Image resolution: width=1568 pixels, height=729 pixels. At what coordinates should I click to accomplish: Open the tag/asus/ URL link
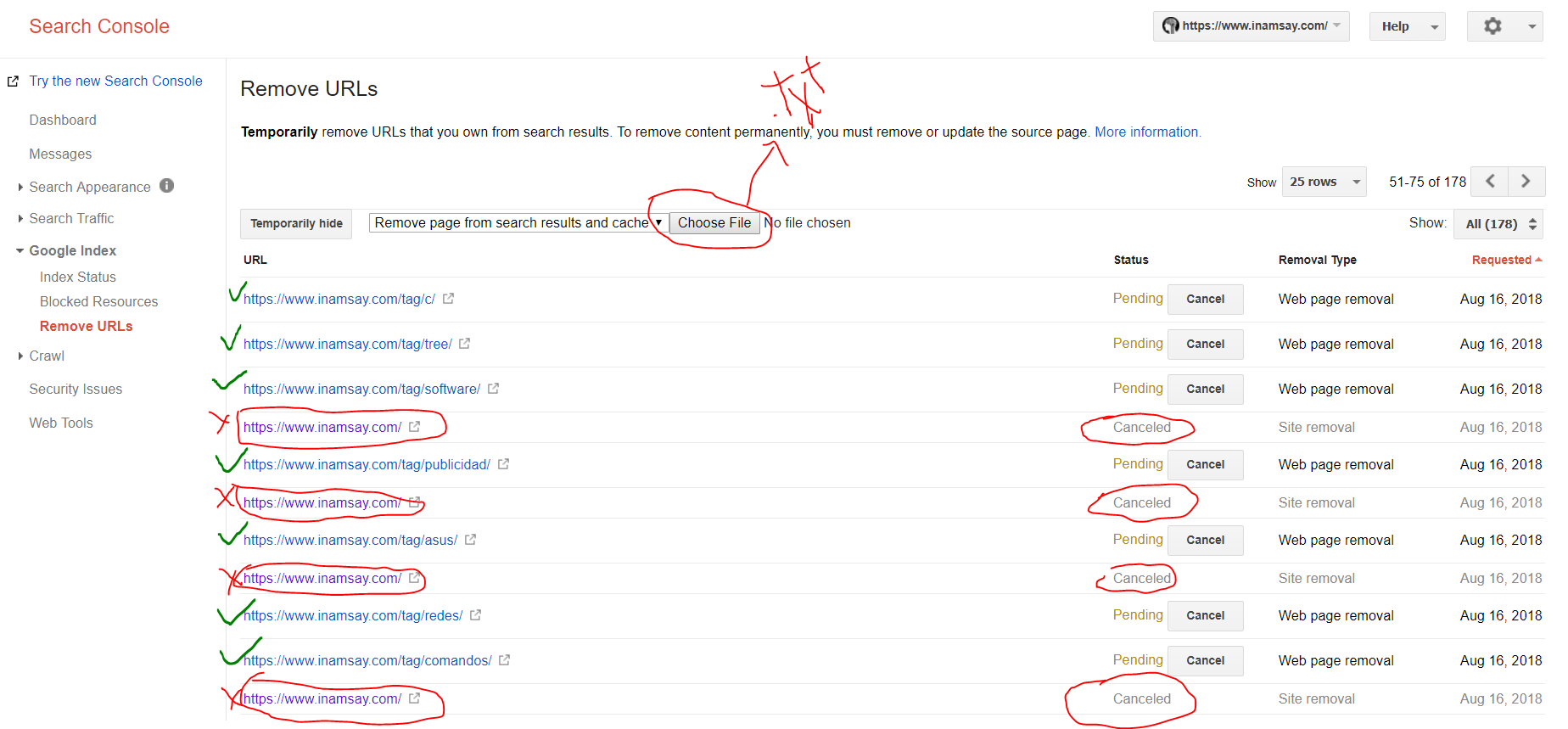(350, 541)
